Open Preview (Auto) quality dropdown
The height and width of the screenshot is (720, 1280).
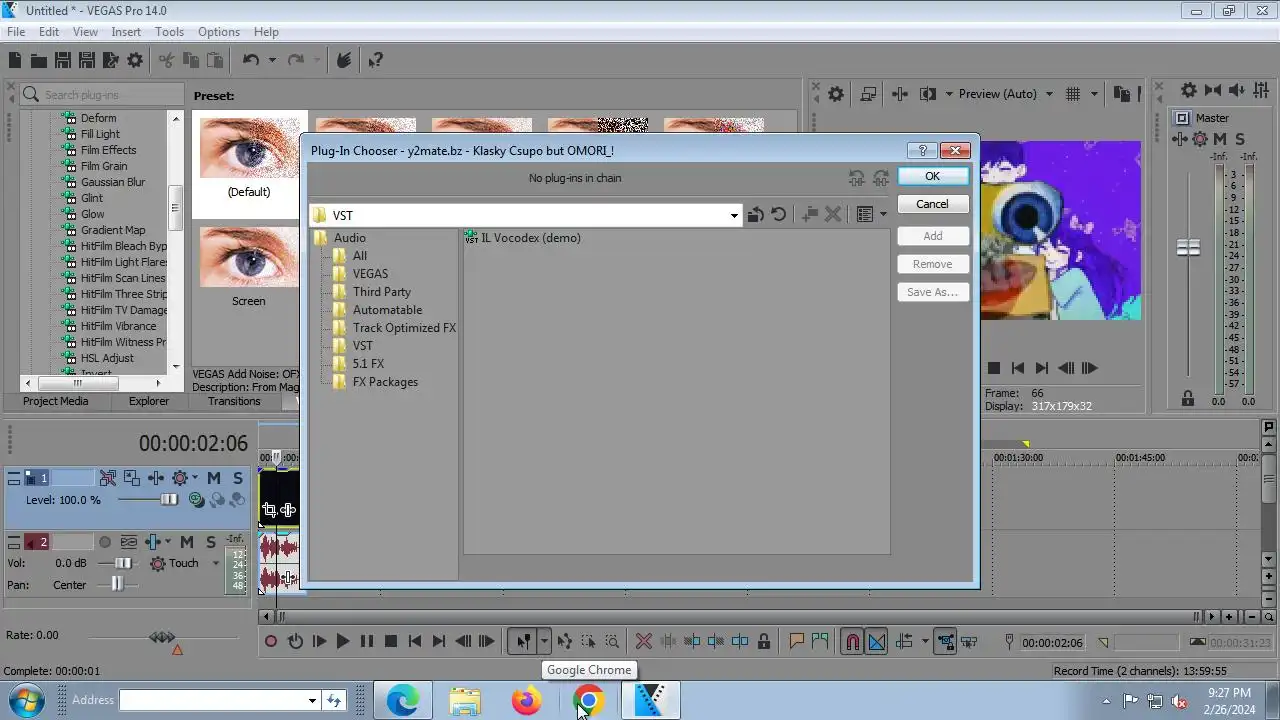click(1049, 94)
